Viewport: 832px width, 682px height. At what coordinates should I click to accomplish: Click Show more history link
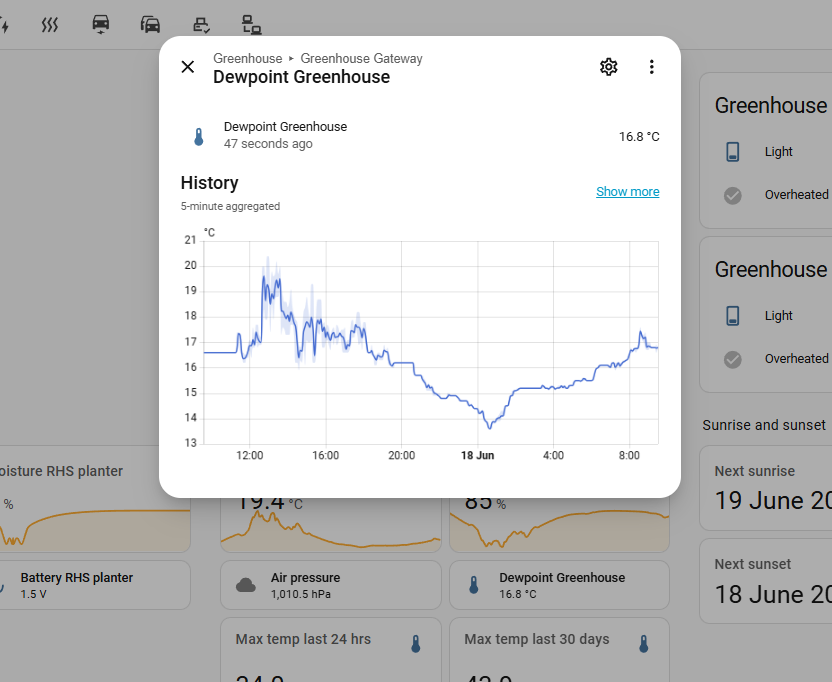(628, 192)
